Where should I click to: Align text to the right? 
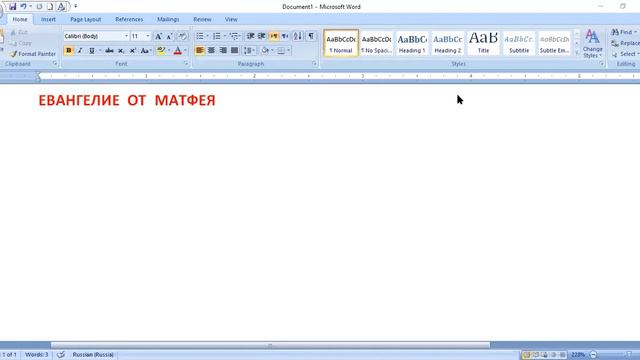223,51
